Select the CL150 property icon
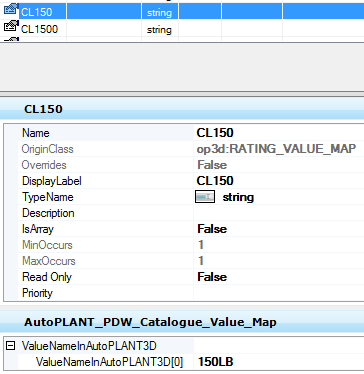 click(11, 10)
